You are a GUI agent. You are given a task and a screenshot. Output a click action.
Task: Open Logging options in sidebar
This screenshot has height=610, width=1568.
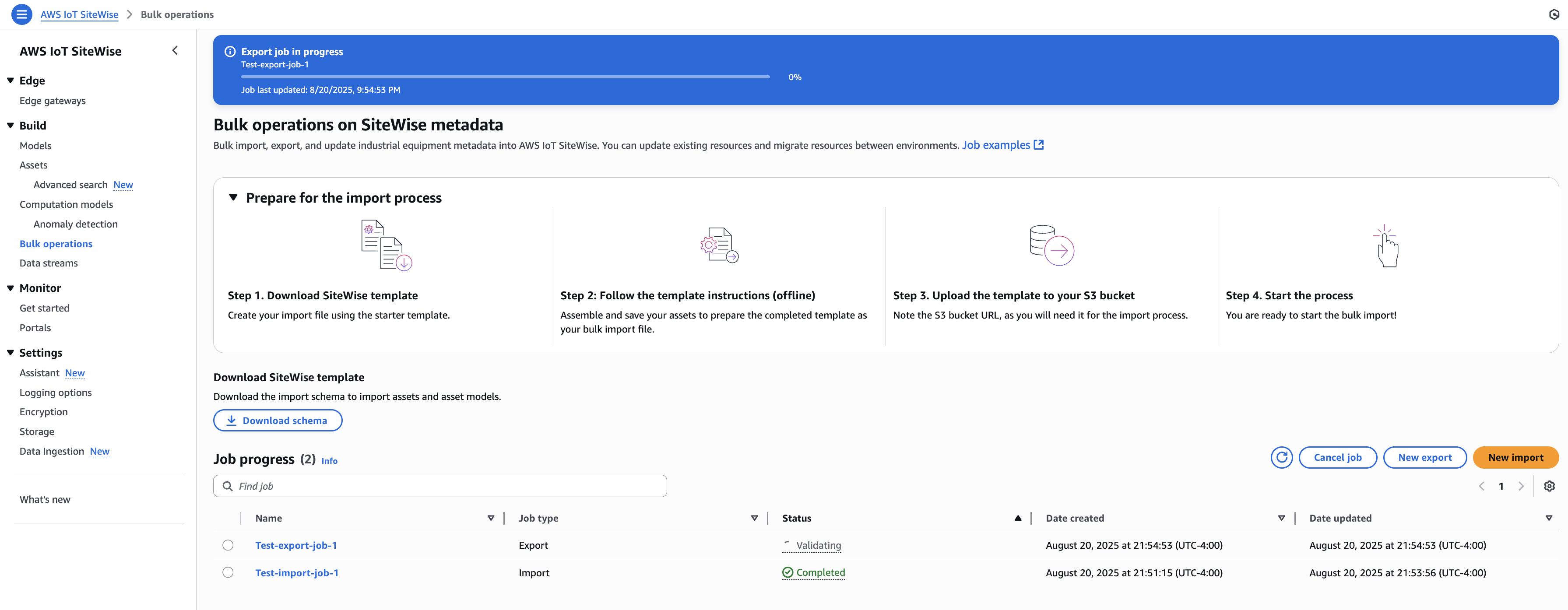click(x=56, y=393)
